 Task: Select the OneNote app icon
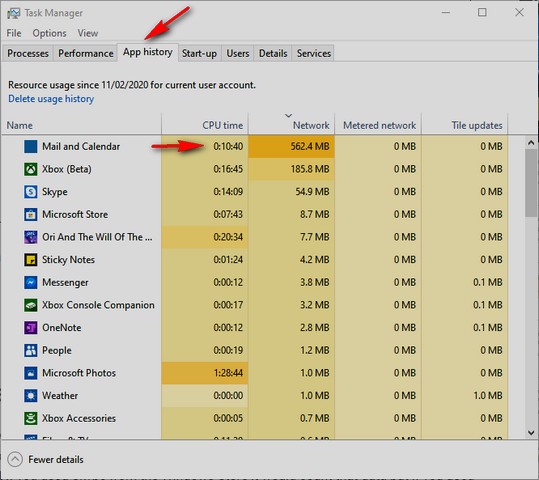[31, 328]
